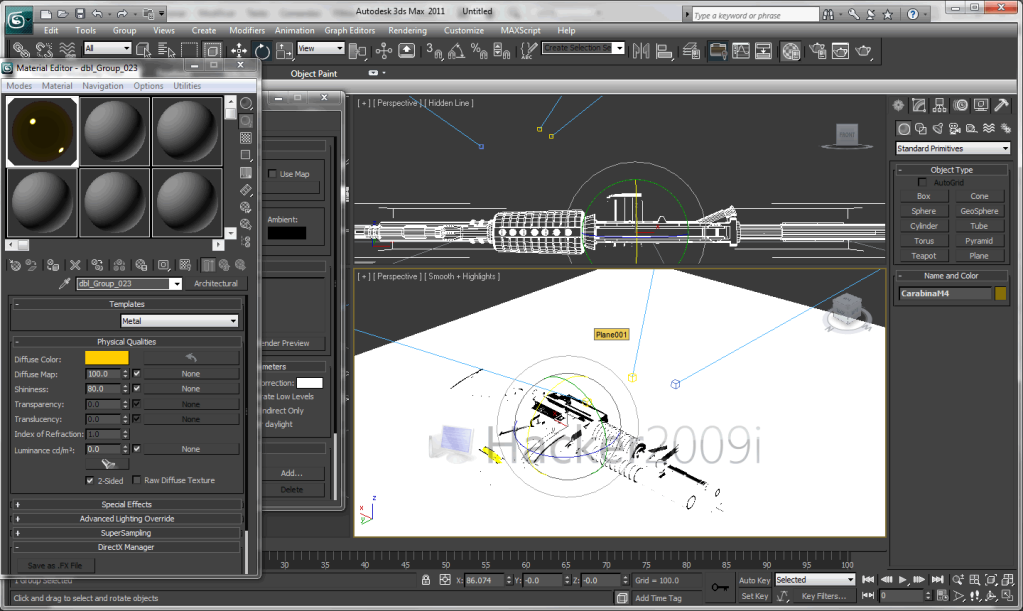The image size is (1023, 611).
Task: Open the Templates dropdown showing Metal
Action: (179, 321)
